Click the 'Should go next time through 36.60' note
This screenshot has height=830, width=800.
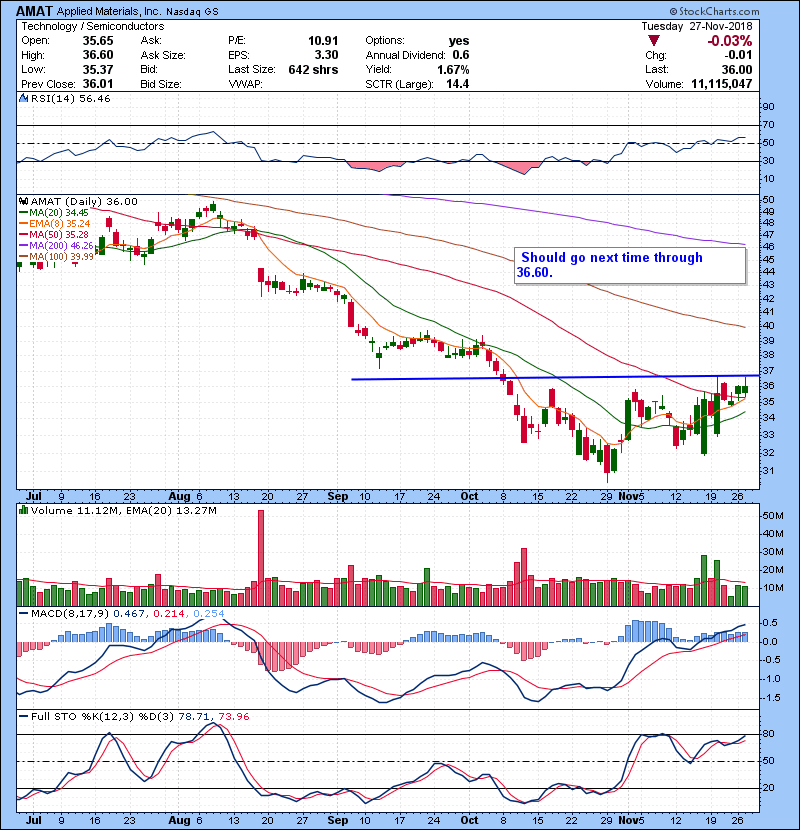(630, 265)
